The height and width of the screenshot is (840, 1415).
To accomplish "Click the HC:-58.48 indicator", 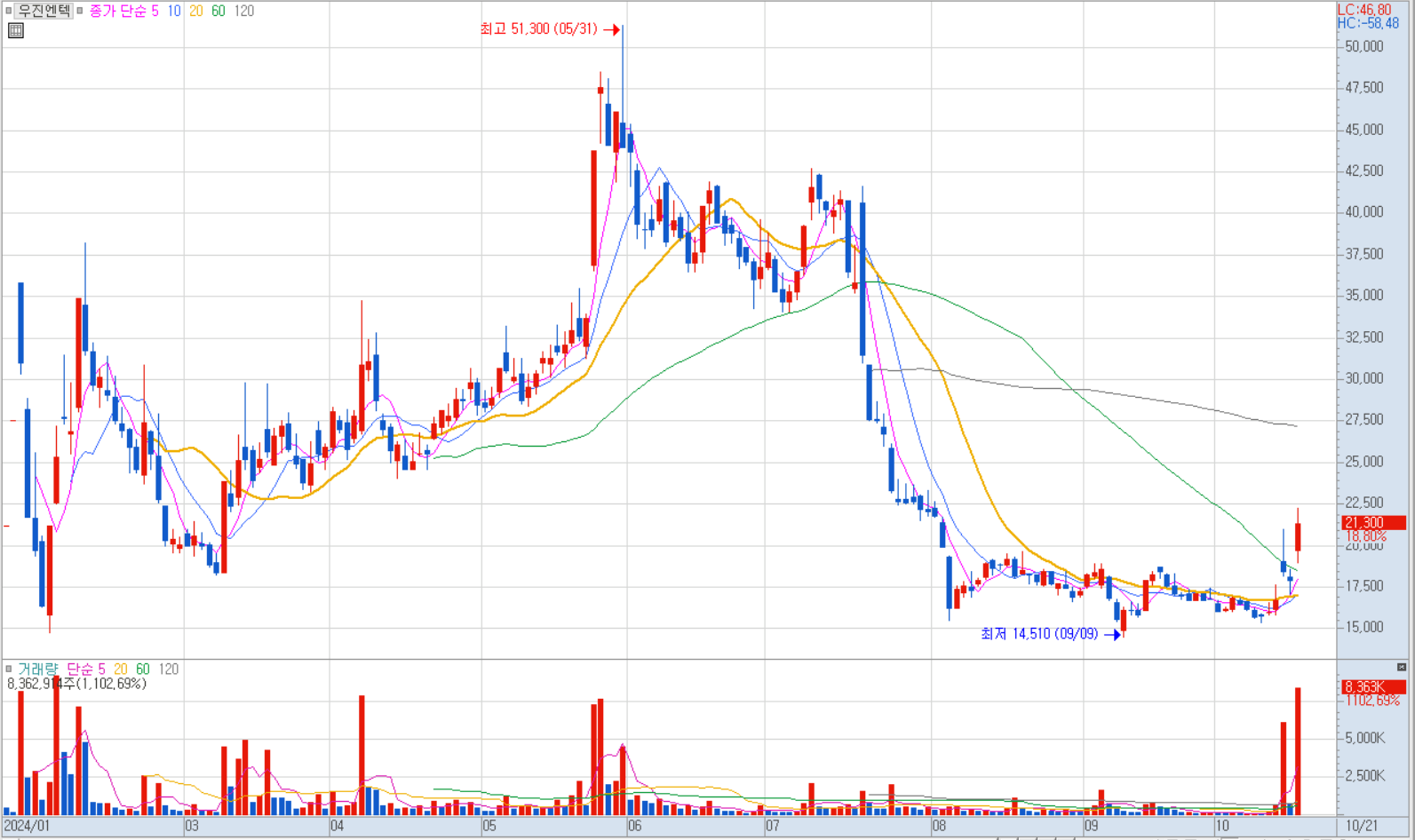I will point(1368,23).
